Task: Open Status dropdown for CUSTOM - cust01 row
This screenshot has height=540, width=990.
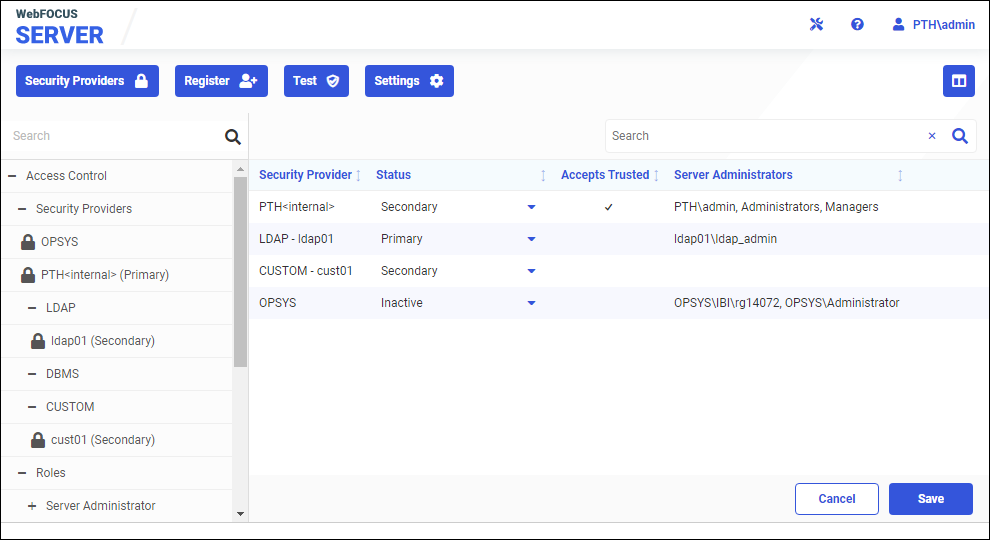Action: tap(532, 271)
